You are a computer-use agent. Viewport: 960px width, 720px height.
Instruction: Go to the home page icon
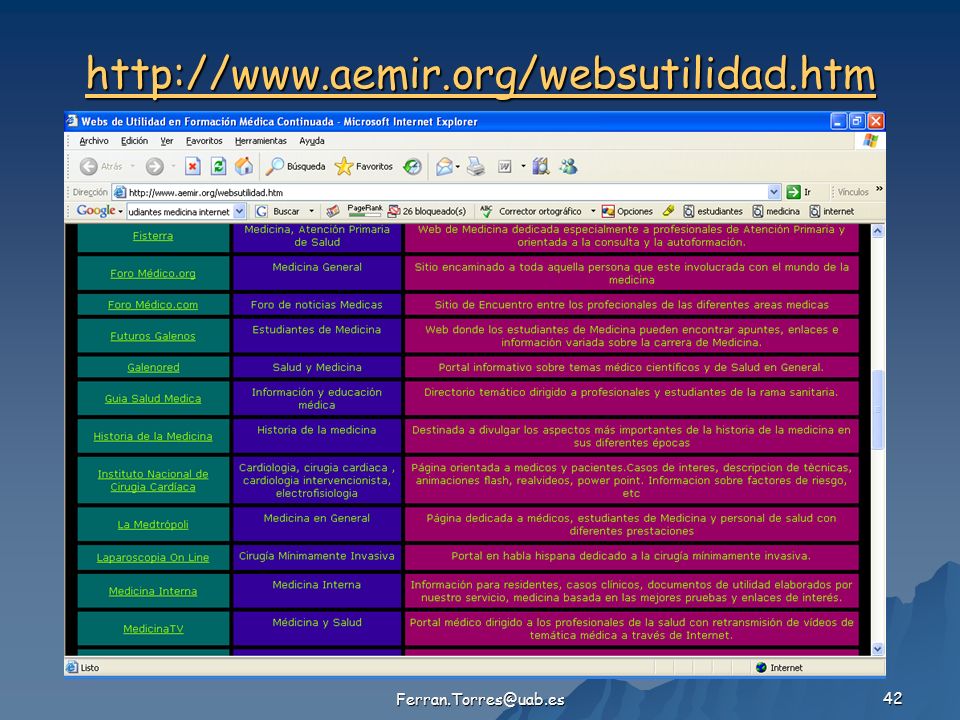[244, 166]
